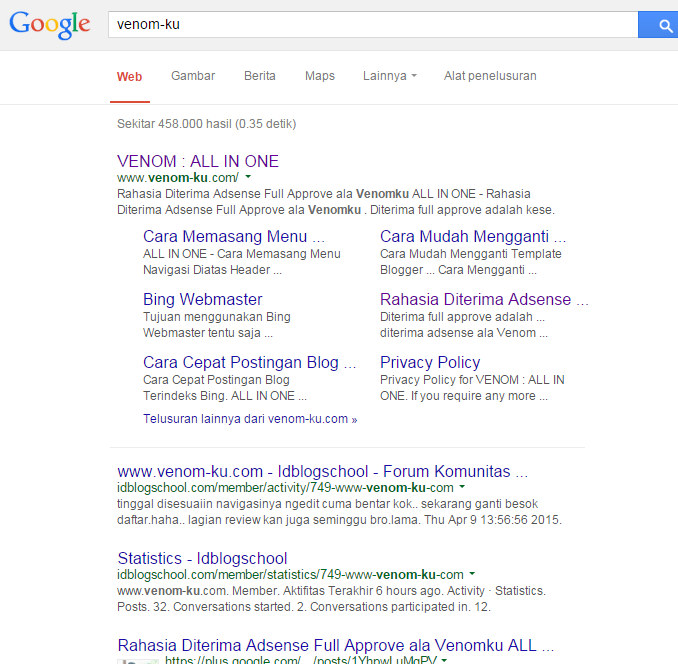Click Telusuran lainnya dari venom-ku.com link
The image size is (678, 664).
coord(250,419)
